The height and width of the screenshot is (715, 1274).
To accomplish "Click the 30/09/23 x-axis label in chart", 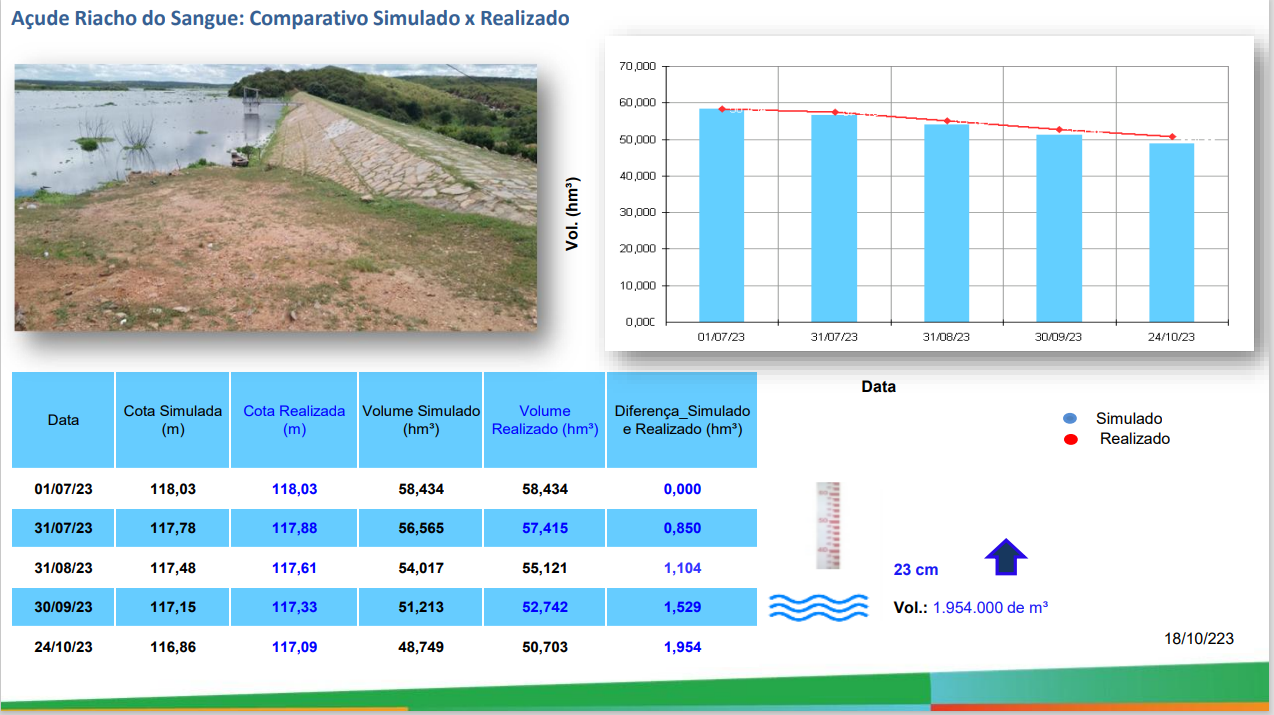I will point(1059,338).
